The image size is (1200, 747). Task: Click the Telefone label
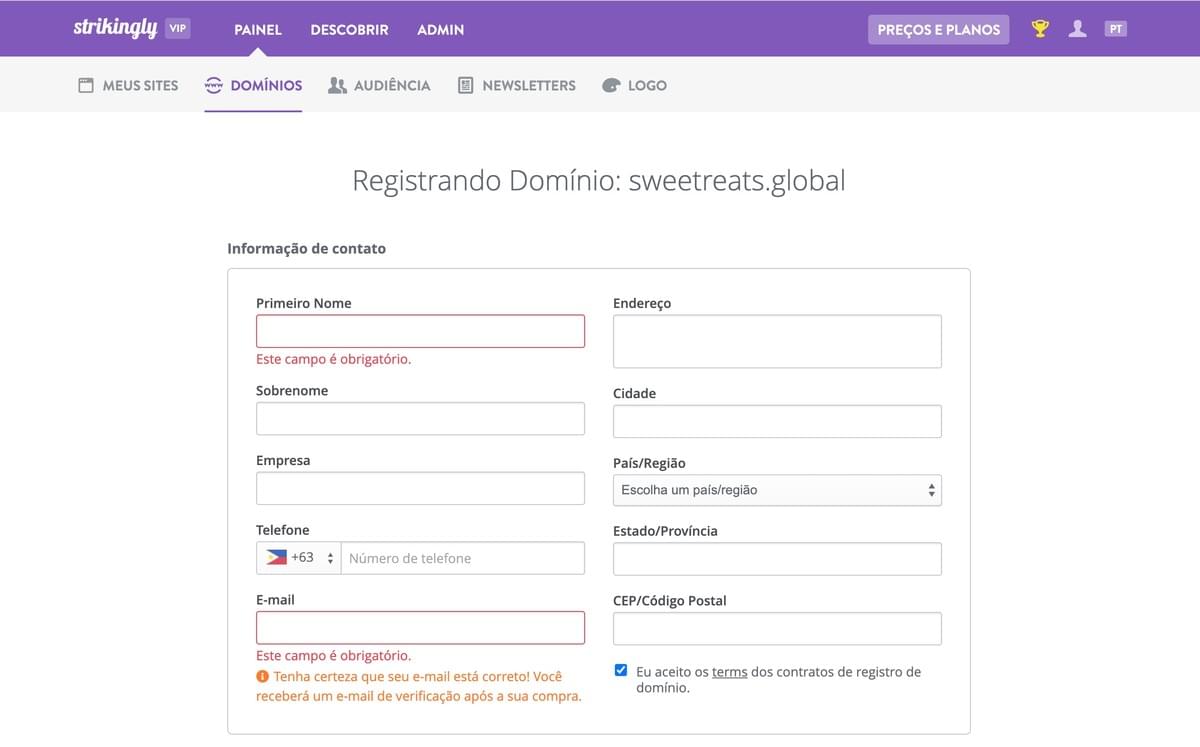tap(283, 530)
